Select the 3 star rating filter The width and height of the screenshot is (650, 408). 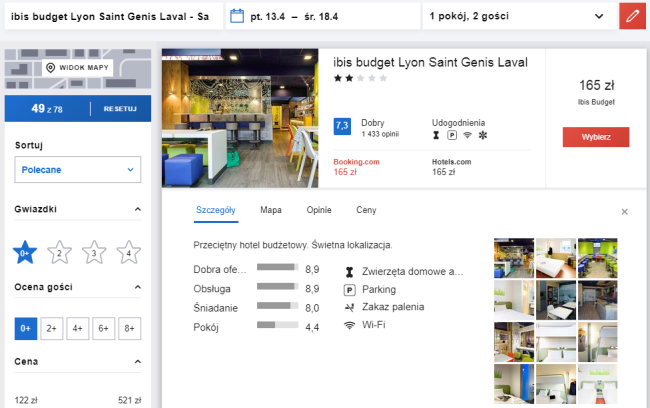pos(94,252)
